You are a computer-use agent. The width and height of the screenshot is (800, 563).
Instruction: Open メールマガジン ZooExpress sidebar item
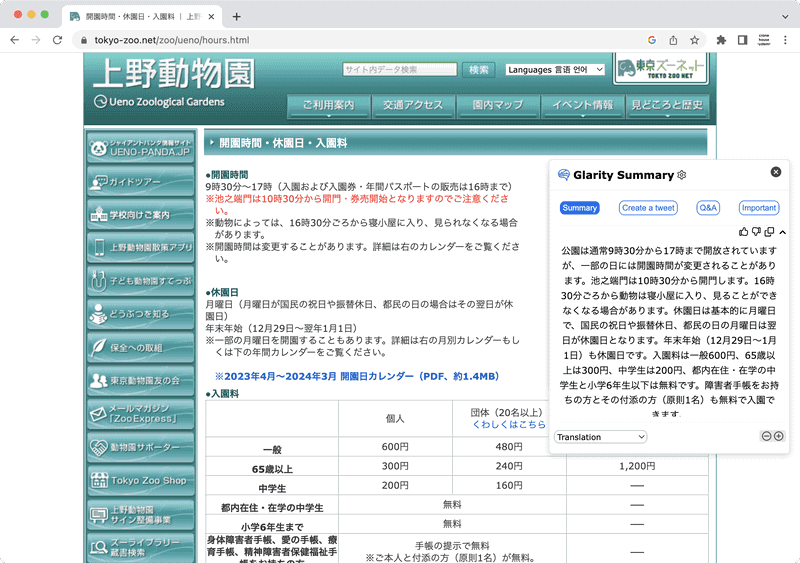[x=140, y=413]
